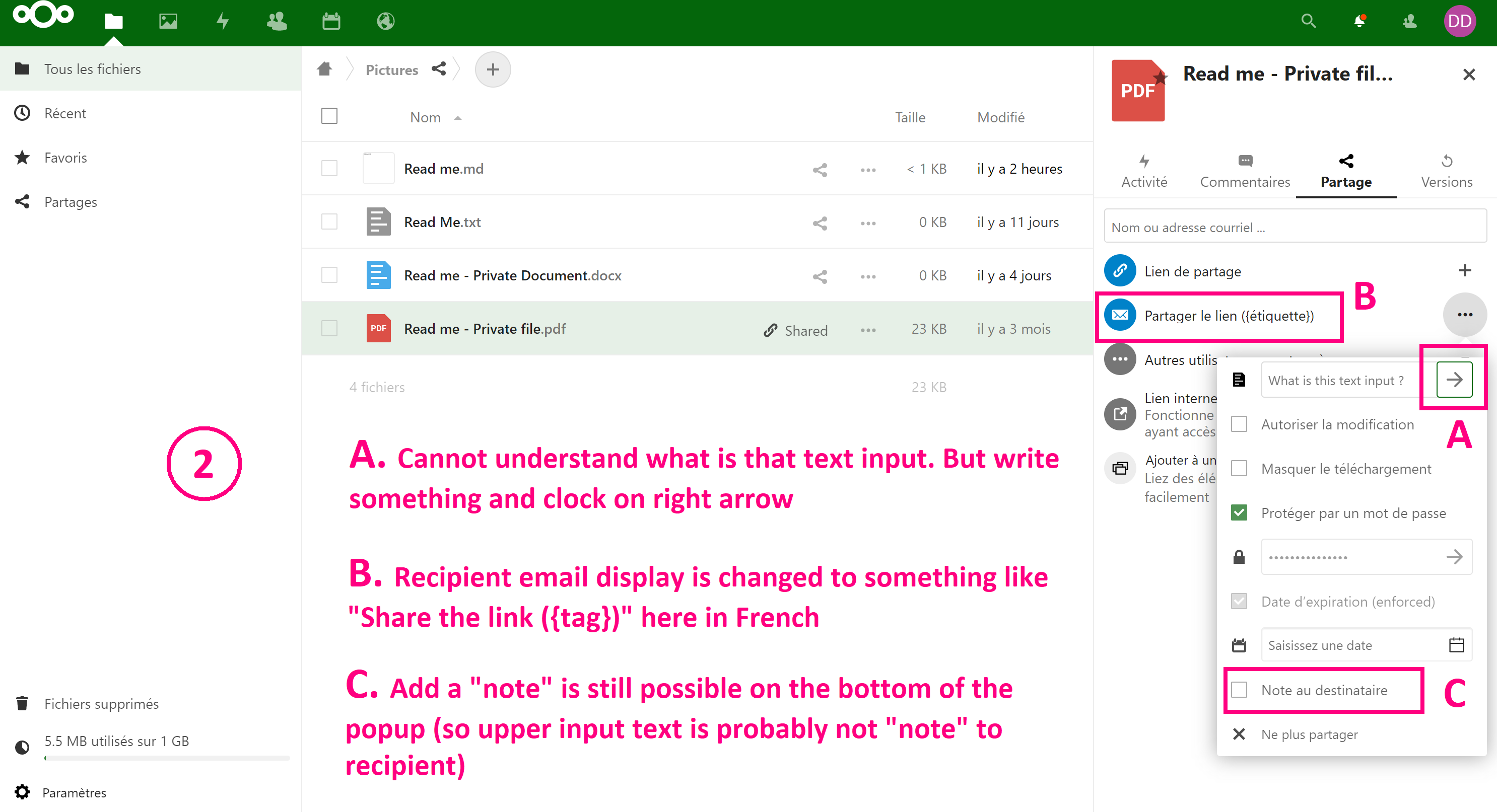Focus the Nom ou adresse courriel field

1295,228
